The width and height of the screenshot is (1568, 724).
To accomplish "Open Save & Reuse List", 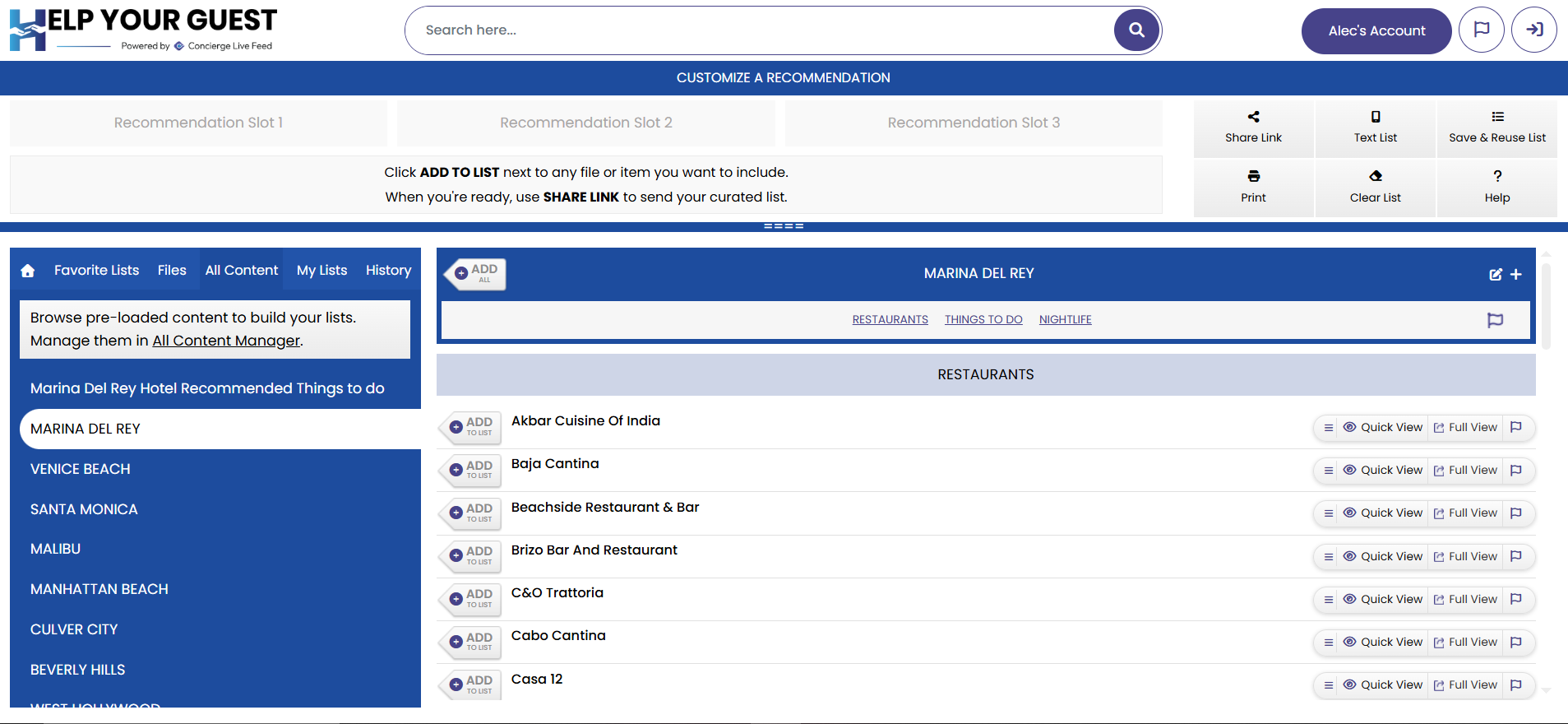I will 1497,128.
